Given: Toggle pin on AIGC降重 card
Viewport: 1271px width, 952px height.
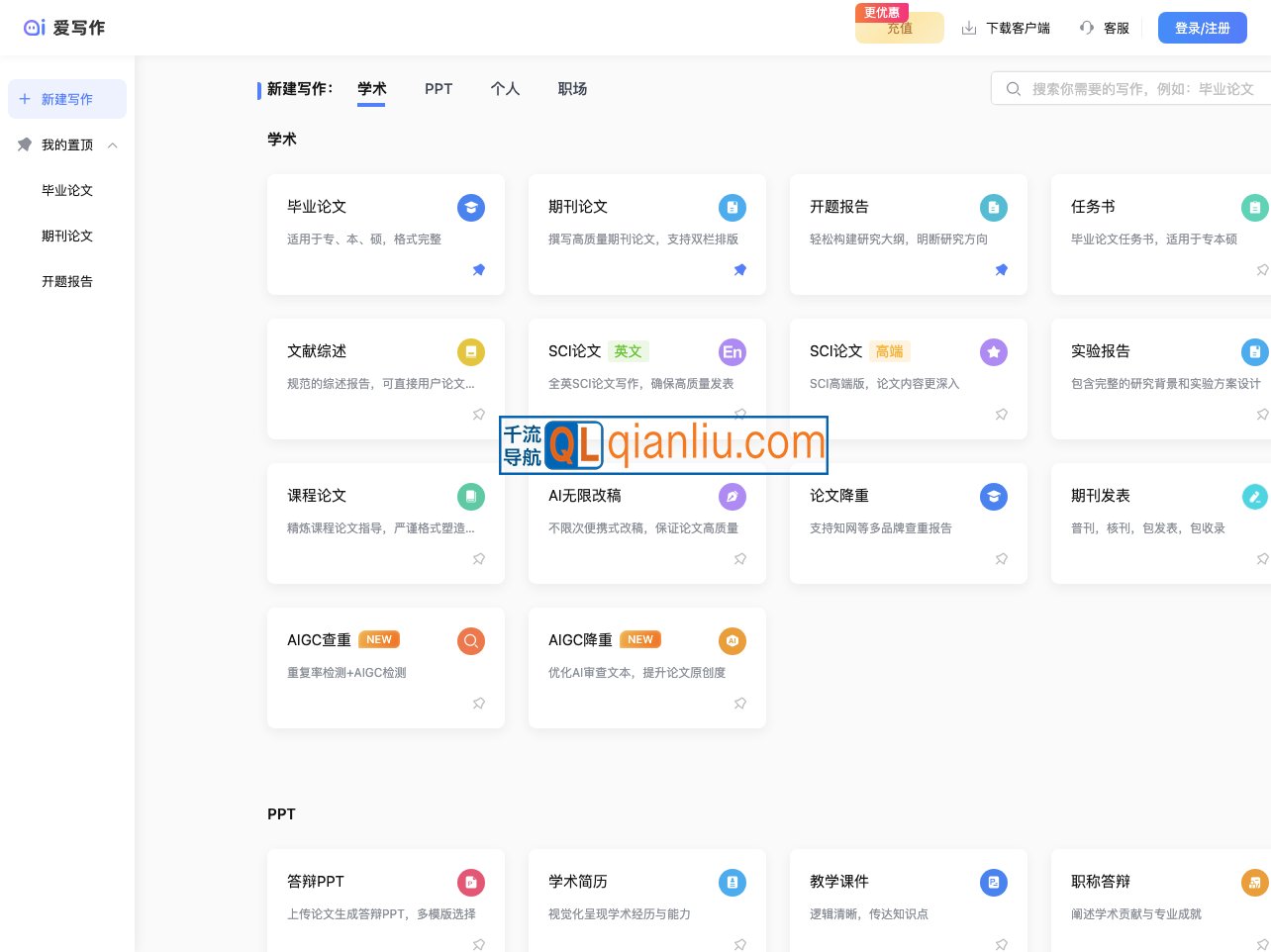Looking at the screenshot, I should tap(740, 704).
